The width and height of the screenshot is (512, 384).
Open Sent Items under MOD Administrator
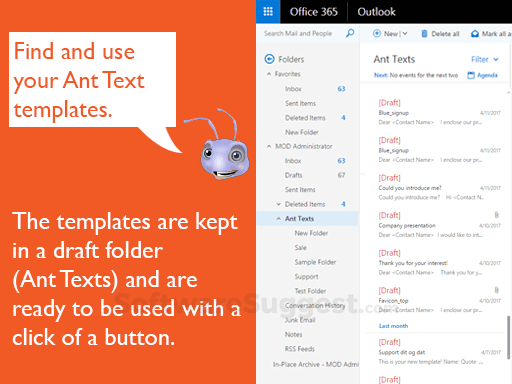tap(300, 190)
